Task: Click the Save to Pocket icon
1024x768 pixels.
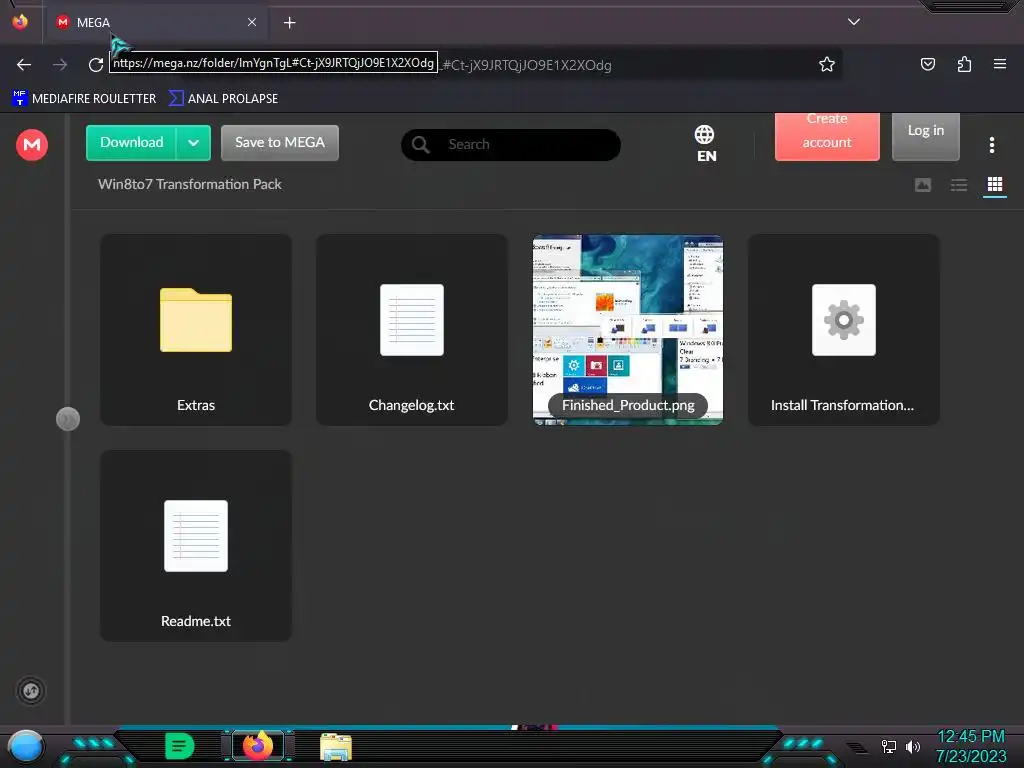Action: pos(928,64)
